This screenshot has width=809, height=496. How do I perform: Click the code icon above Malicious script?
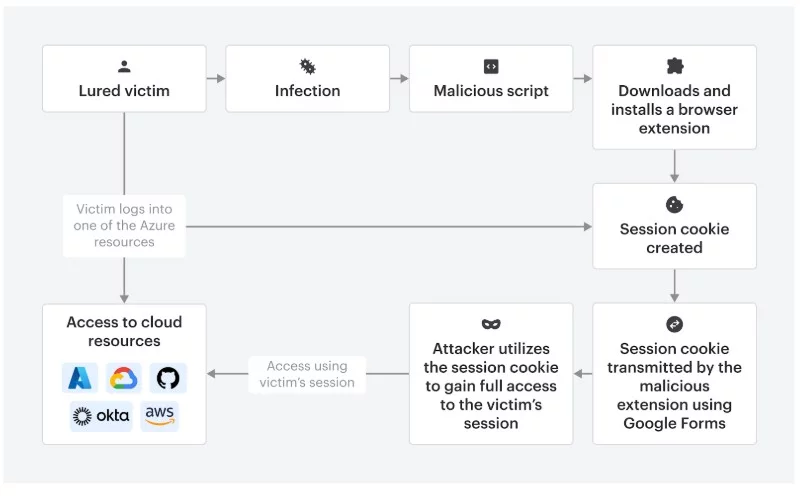(x=491, y=66)
